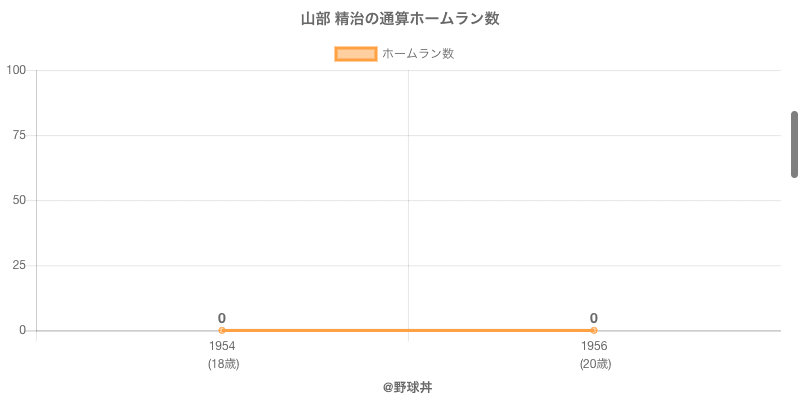Image resolution: width=800 pixels, height=400 pixels.
Task: Click the vertical gridline at chart center
Action: 408,200
